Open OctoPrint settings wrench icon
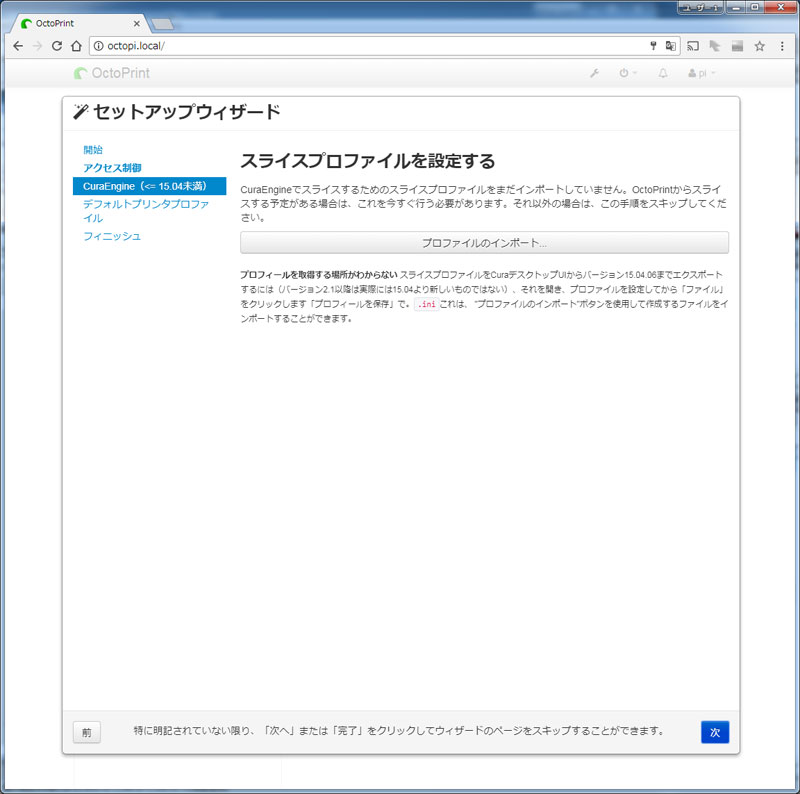 point(594,73)
